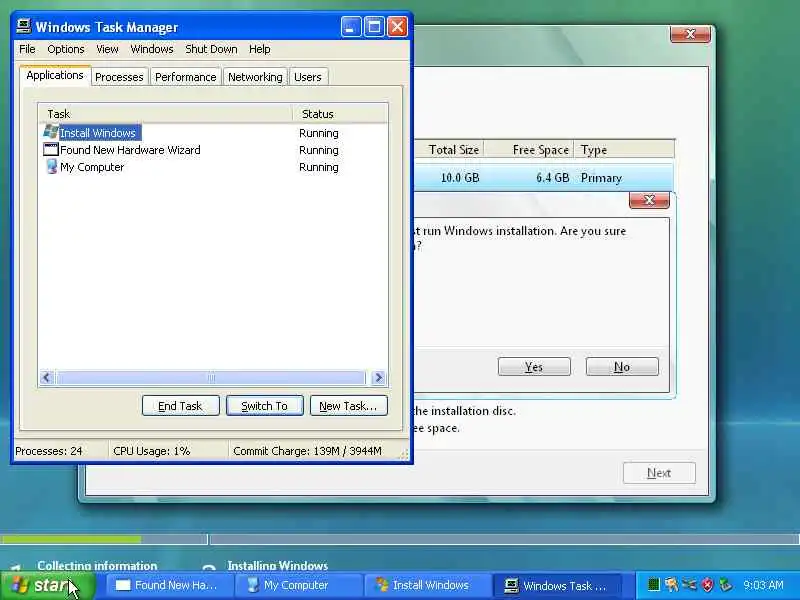Screen dimensions: 800x600
Task: Click the Commit Charge status entry
Action: tap(307, 451)
